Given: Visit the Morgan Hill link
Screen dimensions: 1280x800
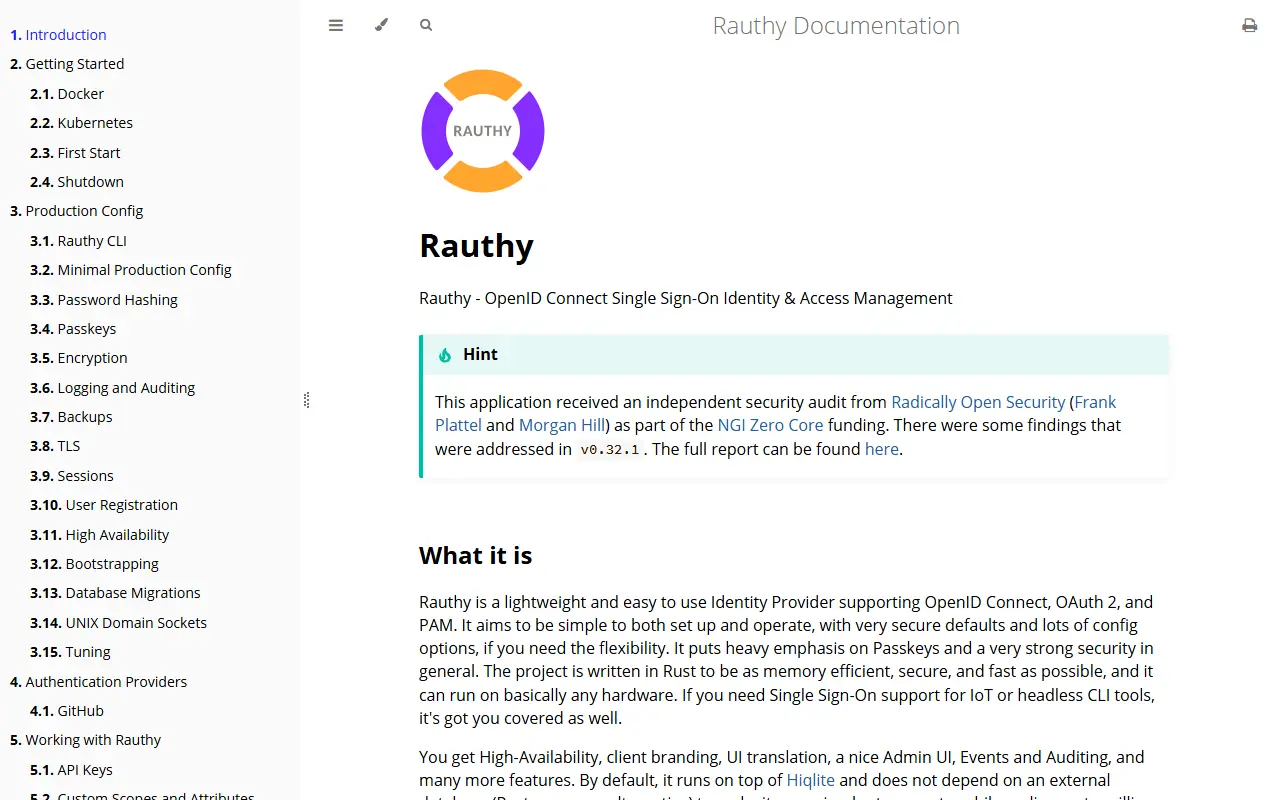Looking at the screenshot, I should click(x=561, y=425).
